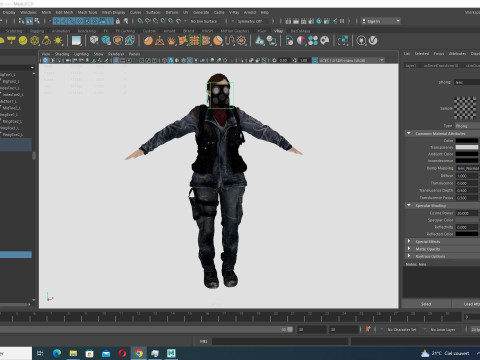Image resolution: width=480 pixels, height=360 pixels.
Task: Click the Select button in Attribute Editor
Action: [426, 304]
